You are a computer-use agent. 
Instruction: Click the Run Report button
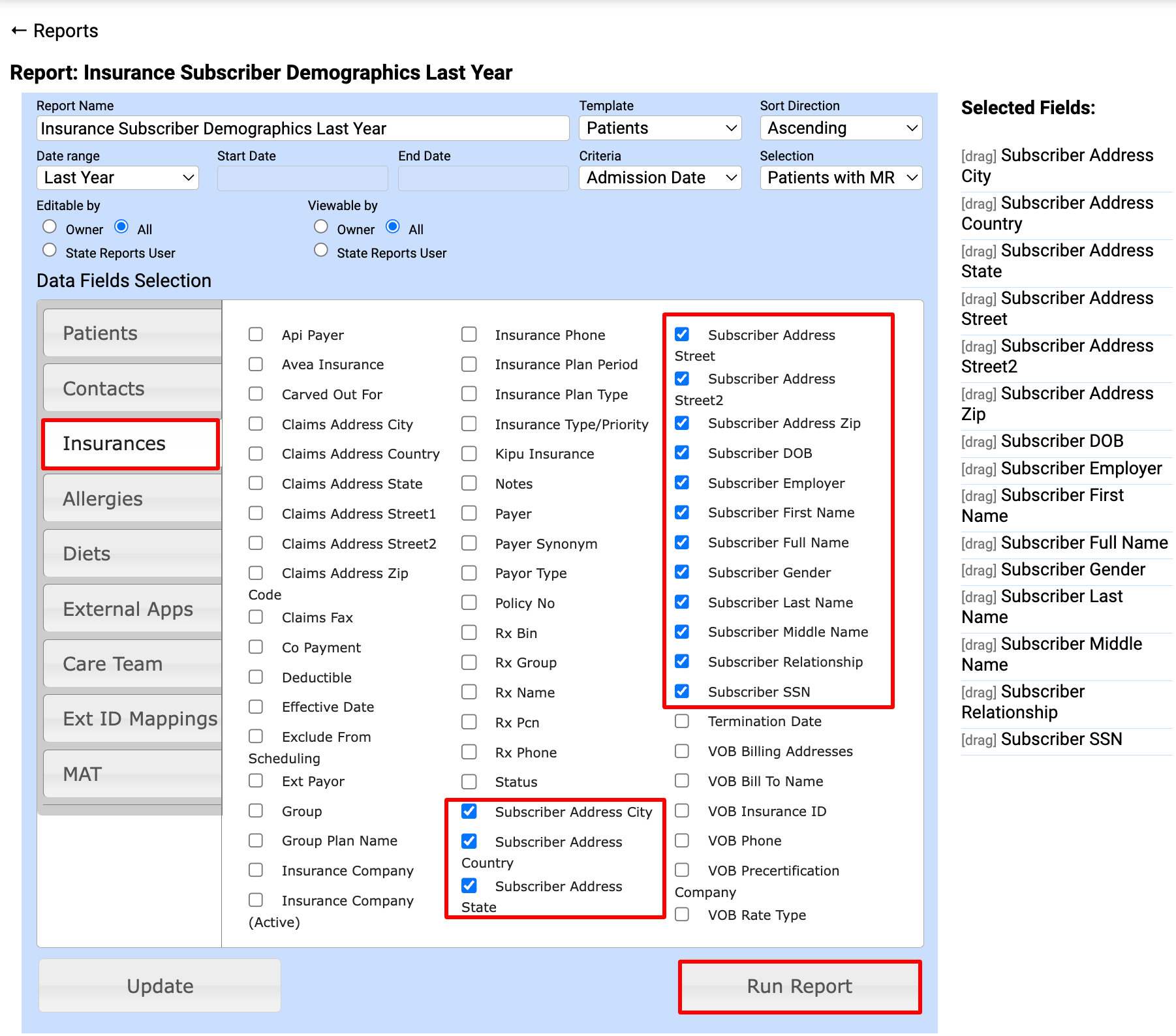coord(799,986)
